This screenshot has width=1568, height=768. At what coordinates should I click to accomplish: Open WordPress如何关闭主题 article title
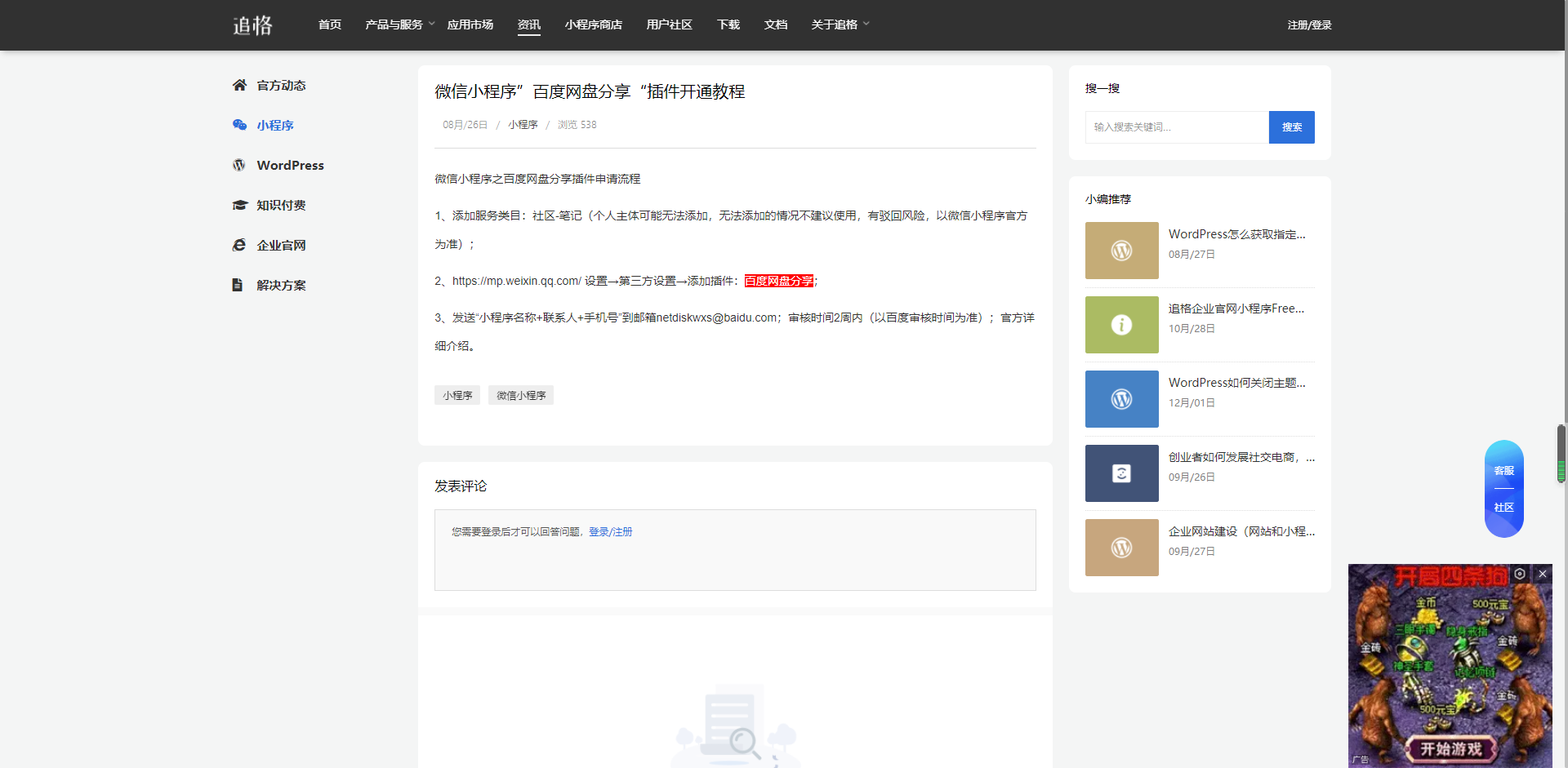coord(1237,383)
